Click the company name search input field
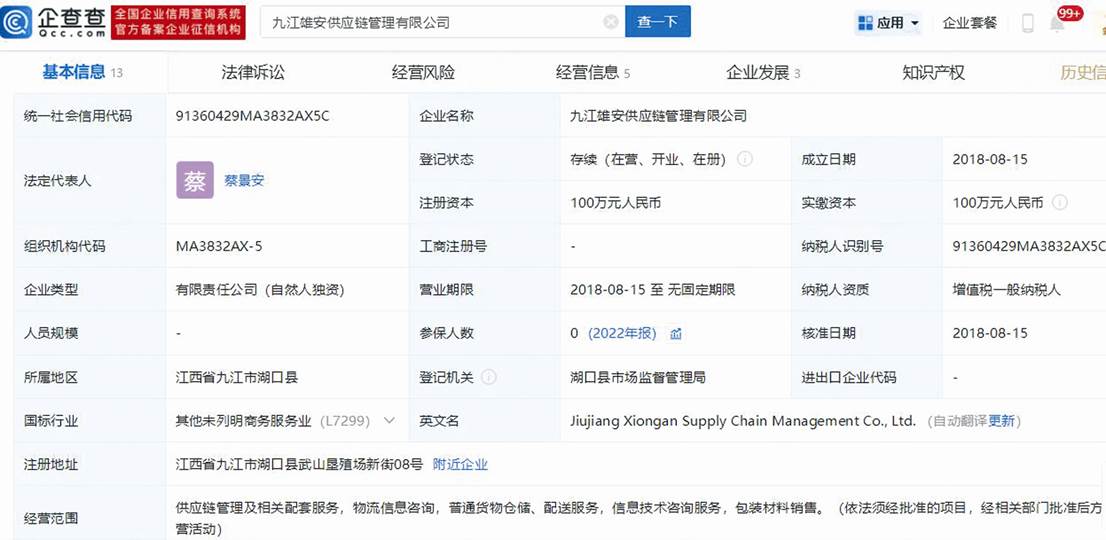The height and width of the screenshot is (540, 1106). (430, 22)
